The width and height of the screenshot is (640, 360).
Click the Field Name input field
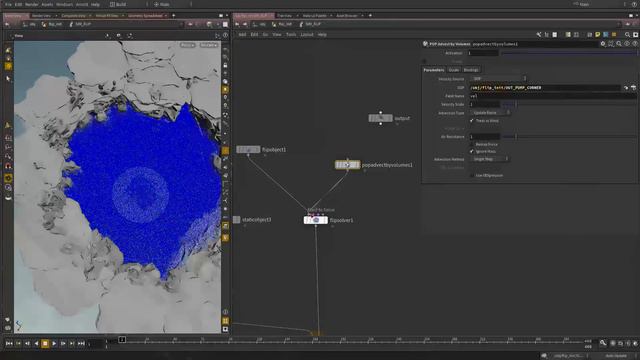tap(553, 96)
